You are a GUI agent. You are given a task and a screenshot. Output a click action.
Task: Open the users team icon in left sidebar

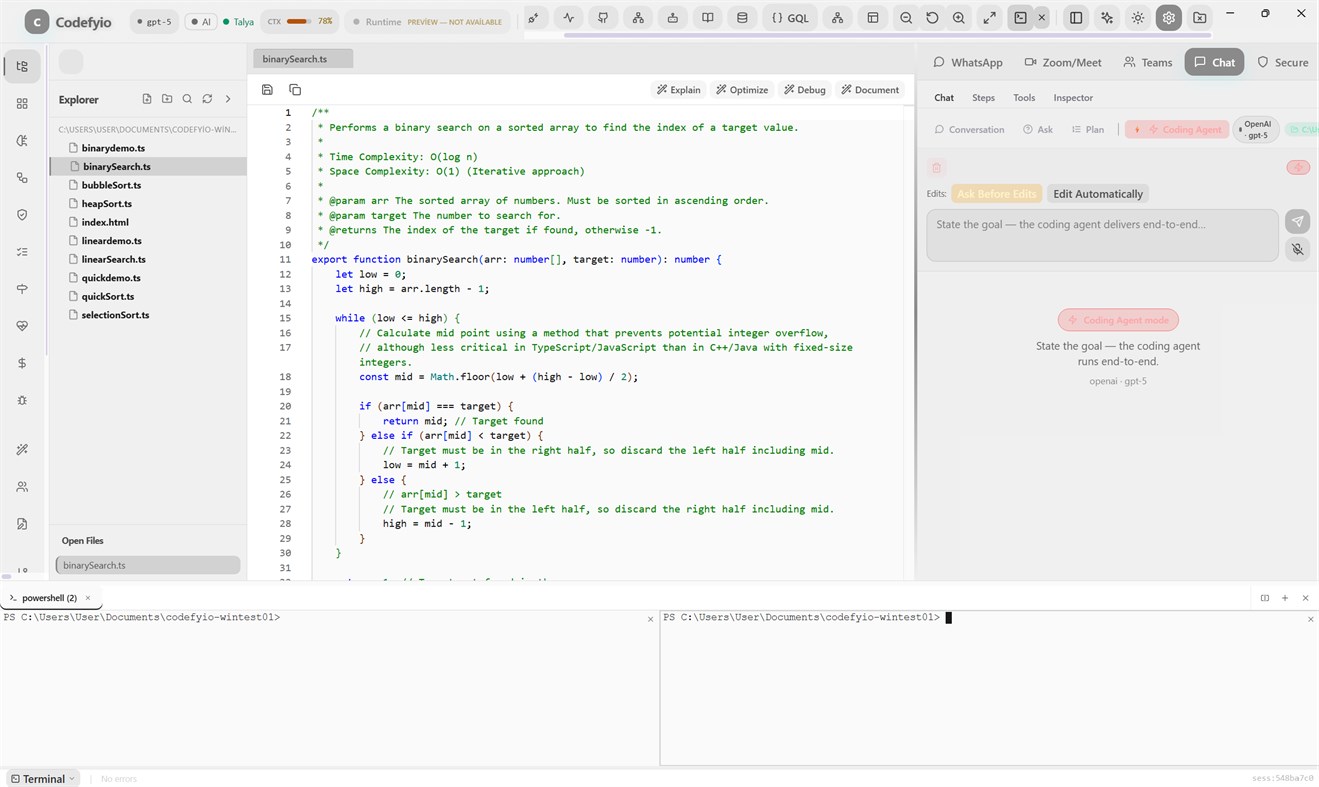(x=22, y=487)
